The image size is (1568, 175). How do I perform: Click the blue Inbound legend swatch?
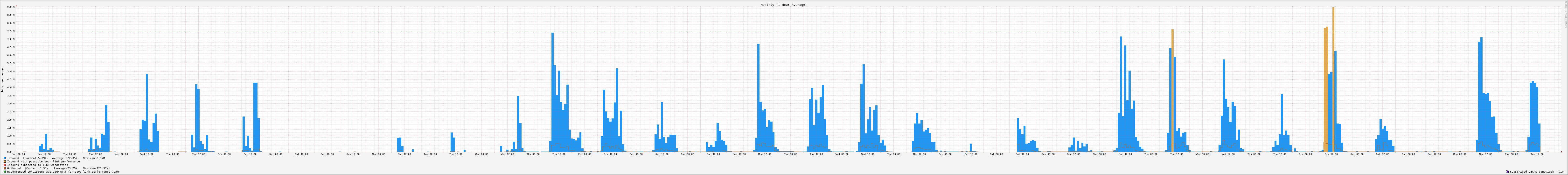(5, 158)
